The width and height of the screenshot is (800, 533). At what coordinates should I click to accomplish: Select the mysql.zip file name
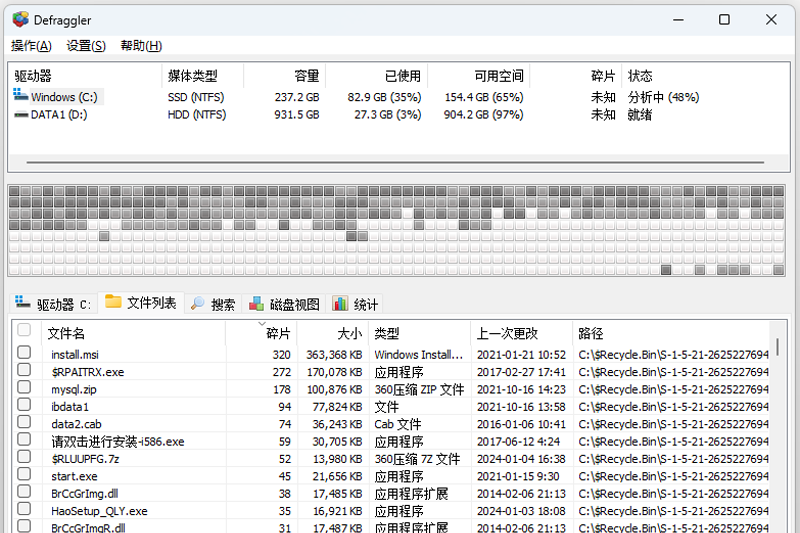[74, 389]
